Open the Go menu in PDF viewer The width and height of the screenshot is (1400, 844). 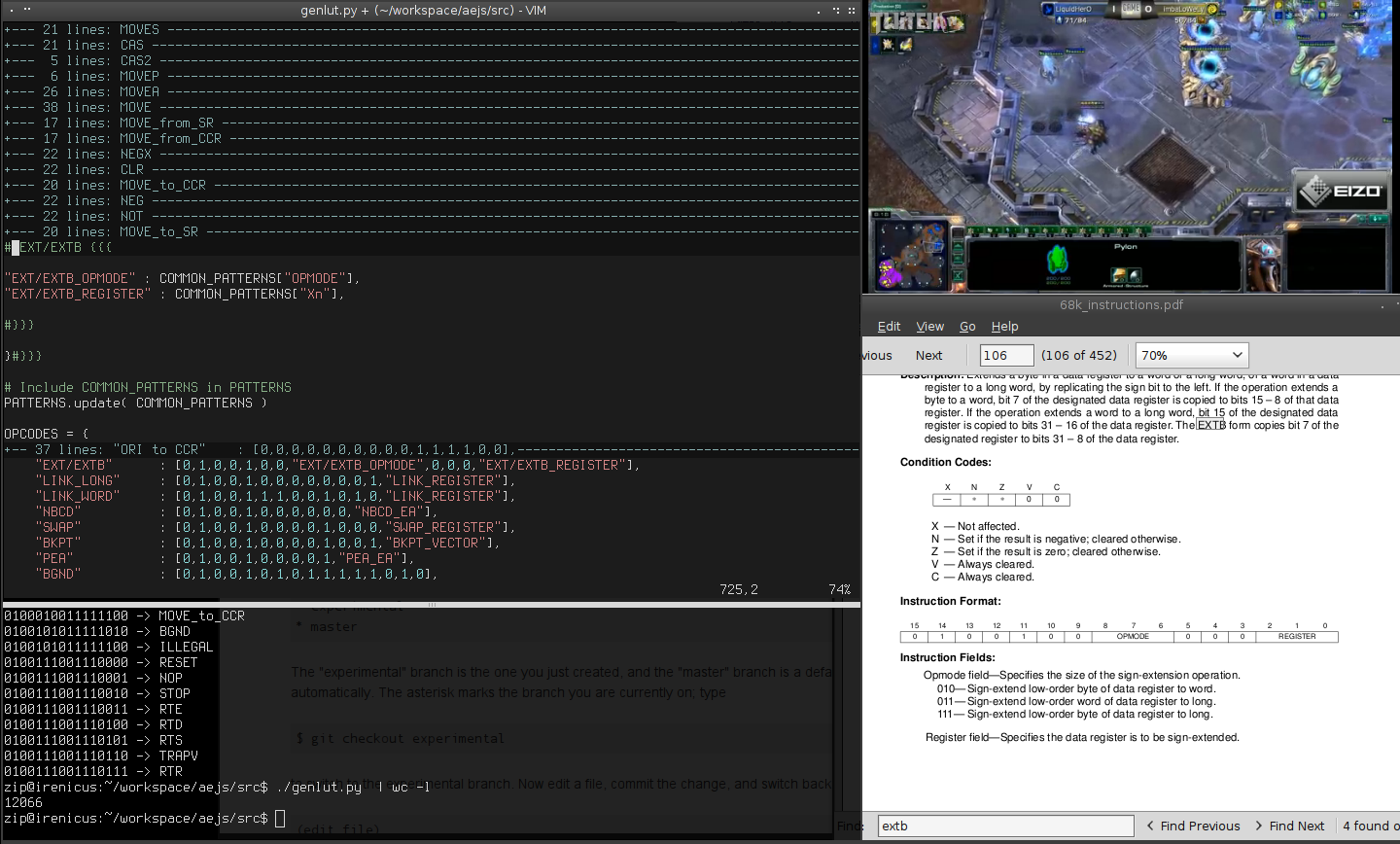pos(967,327)
